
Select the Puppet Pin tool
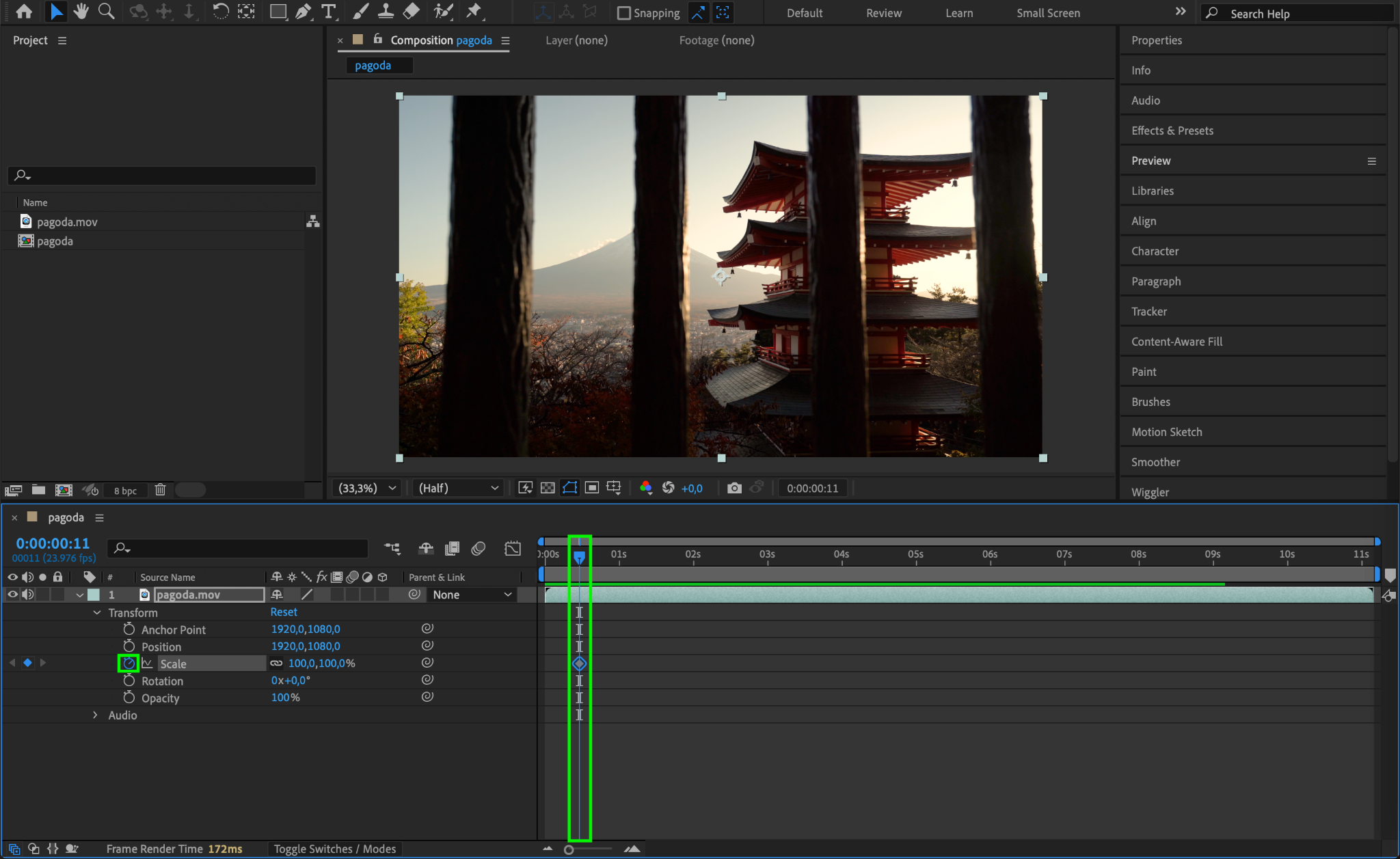pos(473,12)
